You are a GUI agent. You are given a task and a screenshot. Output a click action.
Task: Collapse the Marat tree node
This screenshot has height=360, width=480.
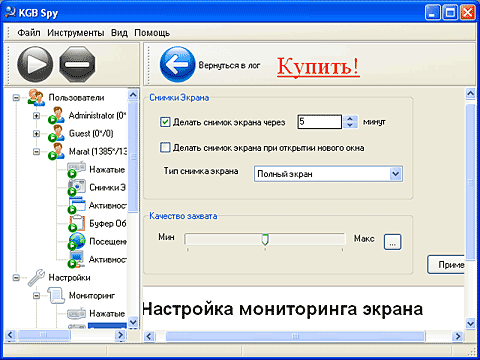pos(36,152)
